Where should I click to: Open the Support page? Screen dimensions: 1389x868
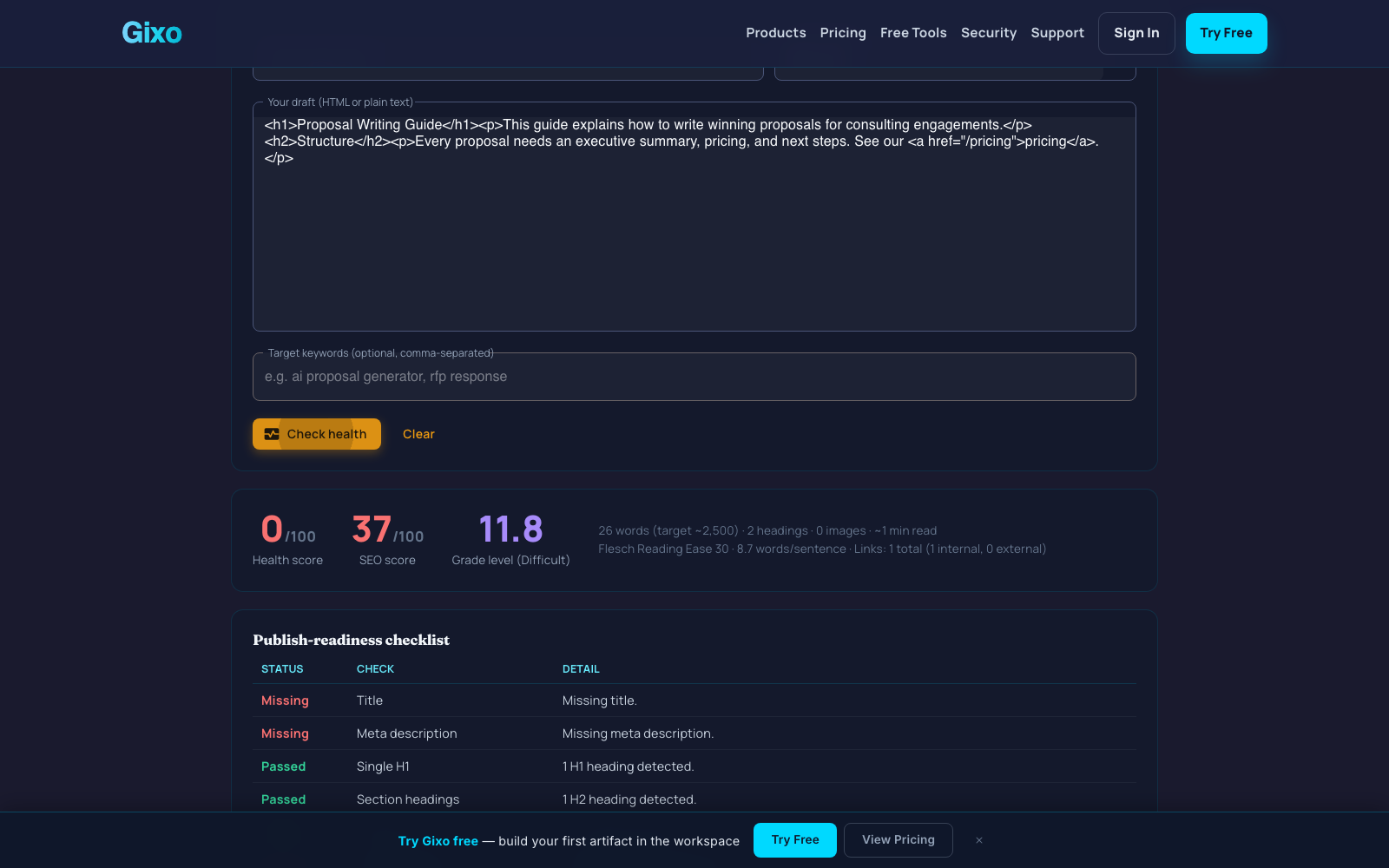[x=1057, y=33]
